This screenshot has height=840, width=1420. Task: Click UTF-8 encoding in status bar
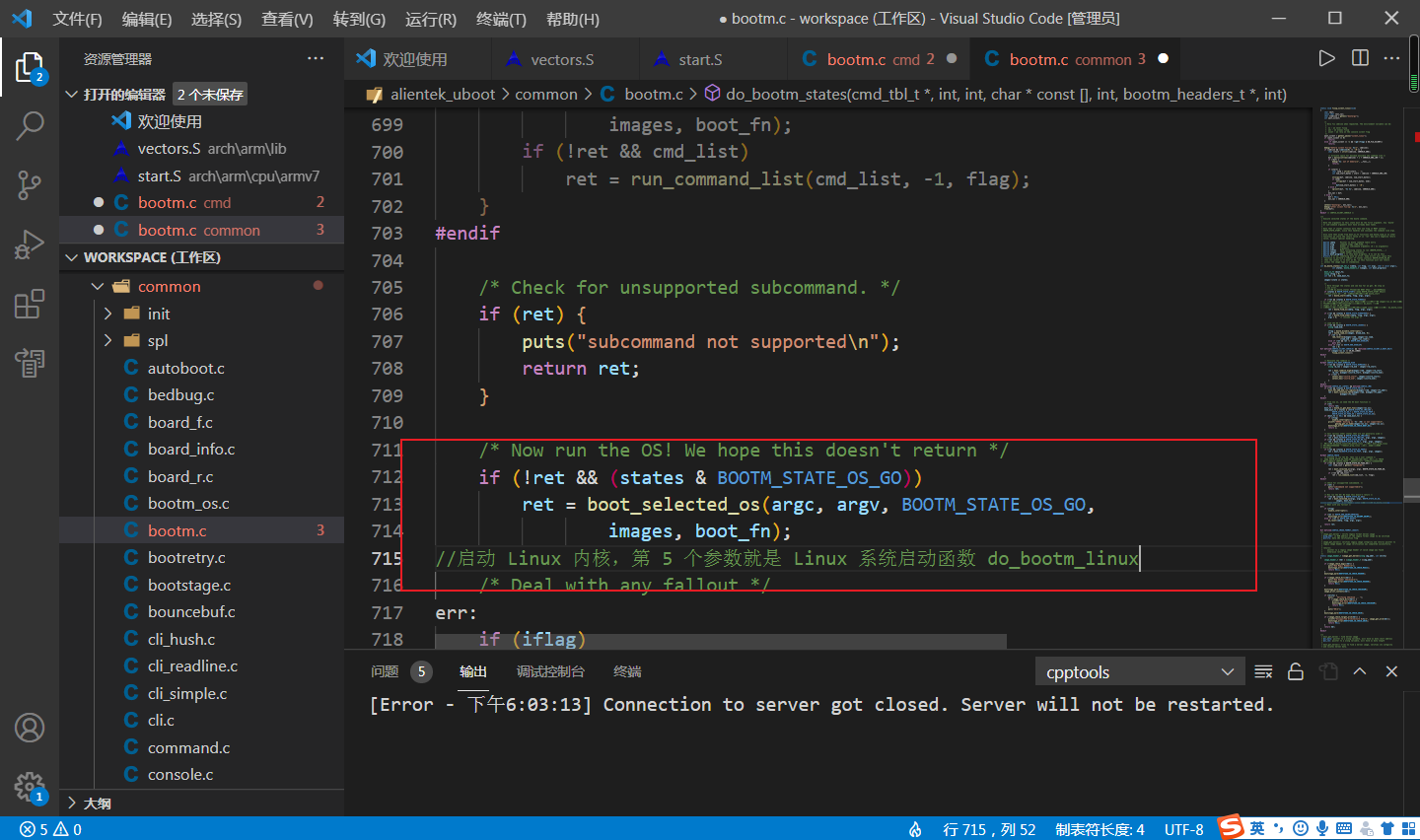pos(1183,829)
